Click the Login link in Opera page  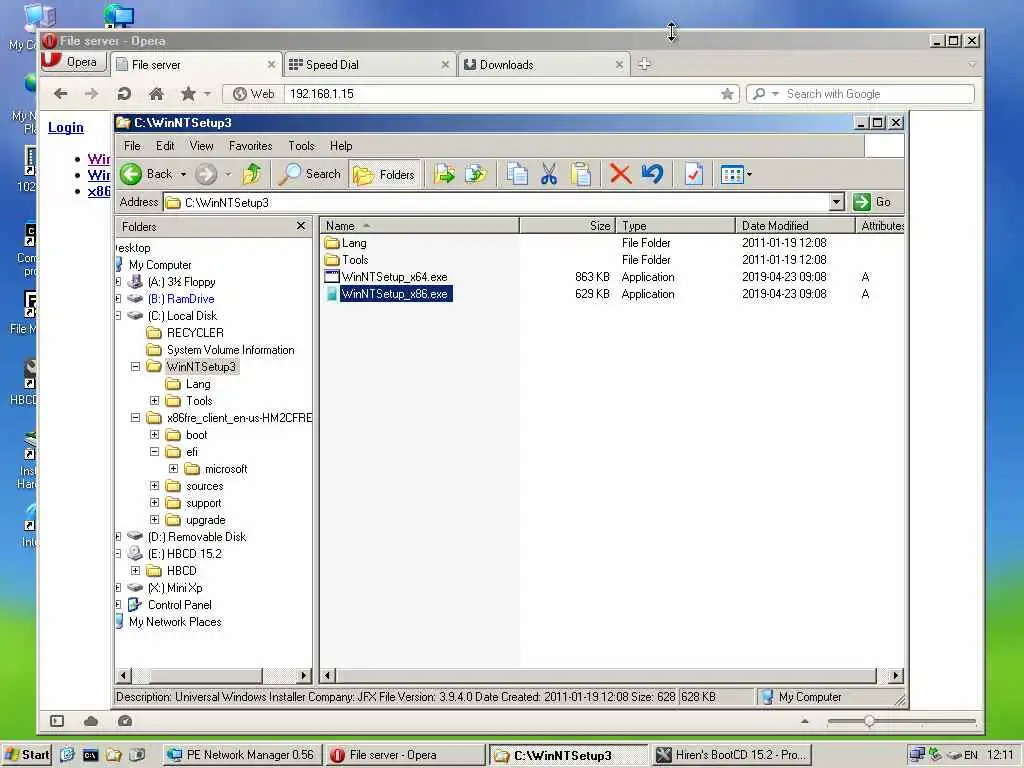click(x=65, y=127)
